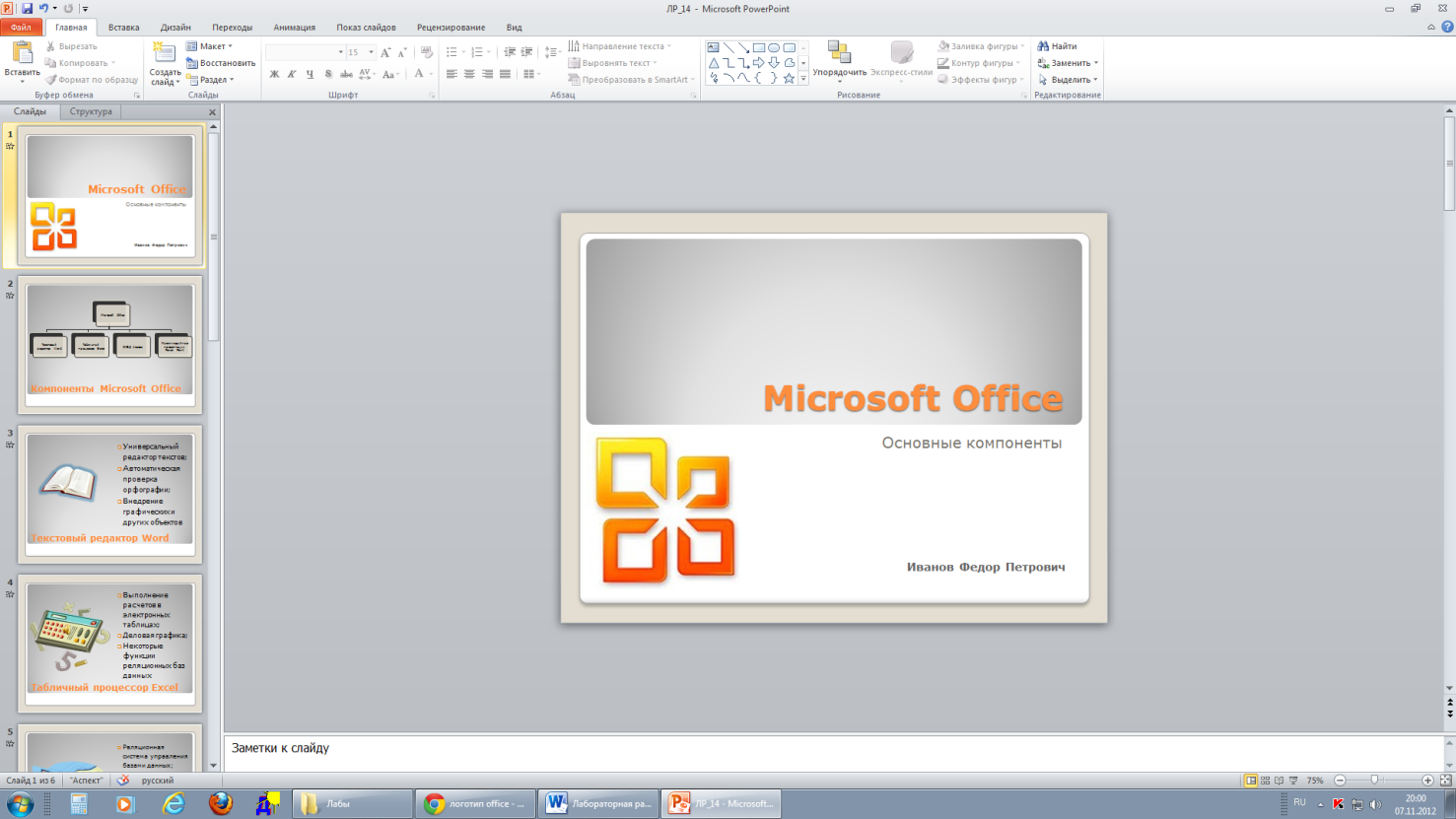Select the five-point star shape

click(789, 78)
